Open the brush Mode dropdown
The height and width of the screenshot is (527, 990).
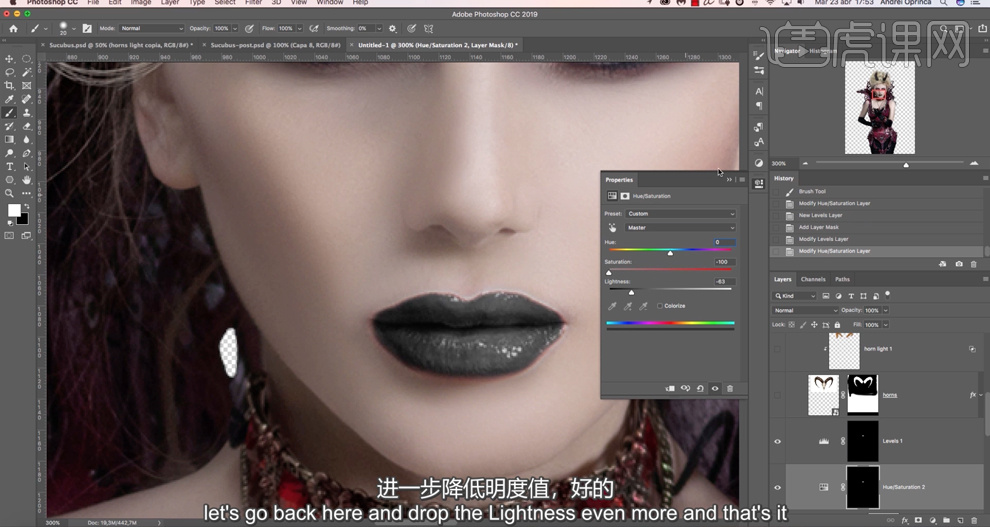151,28
